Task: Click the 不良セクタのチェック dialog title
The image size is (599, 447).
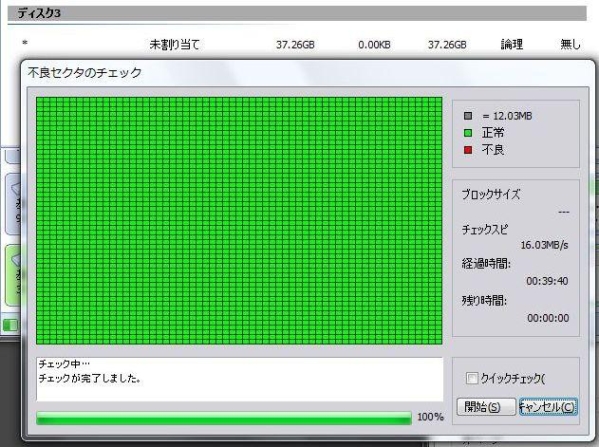Action: 85,72
